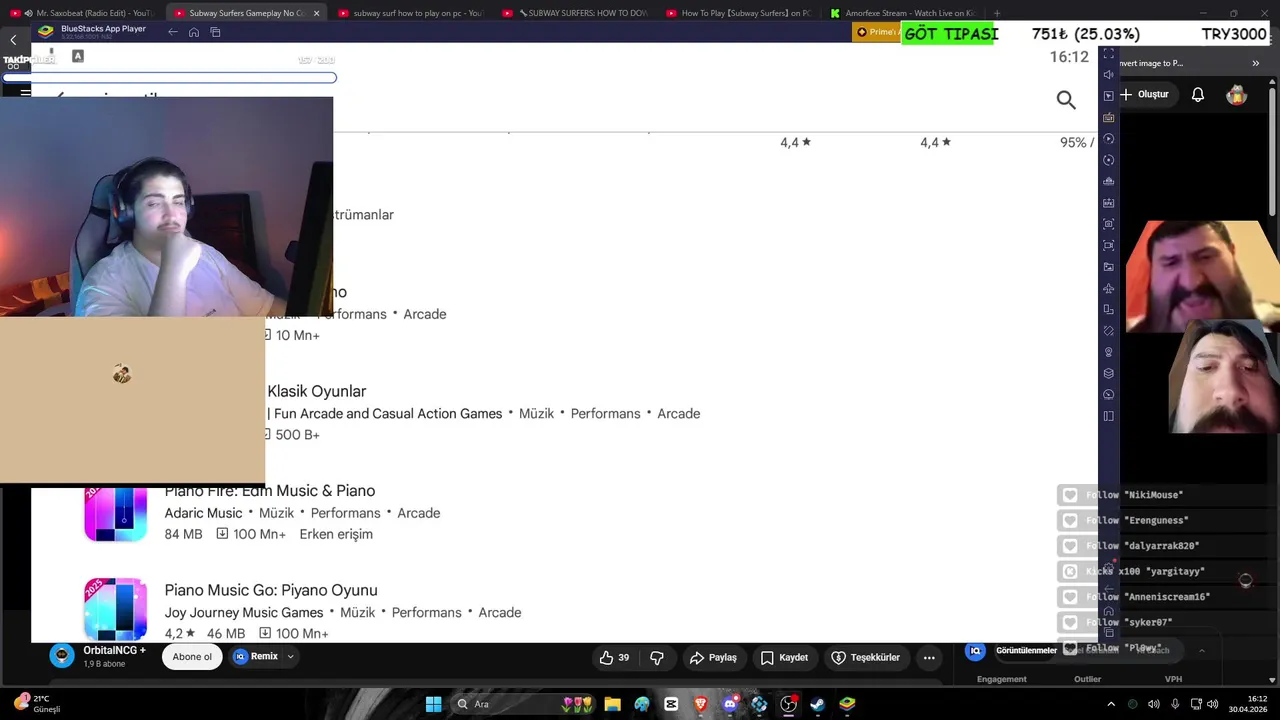Click Play Store search magnifier icon
Viewport: 1280px width, 720px height.
click(1066, 99)
